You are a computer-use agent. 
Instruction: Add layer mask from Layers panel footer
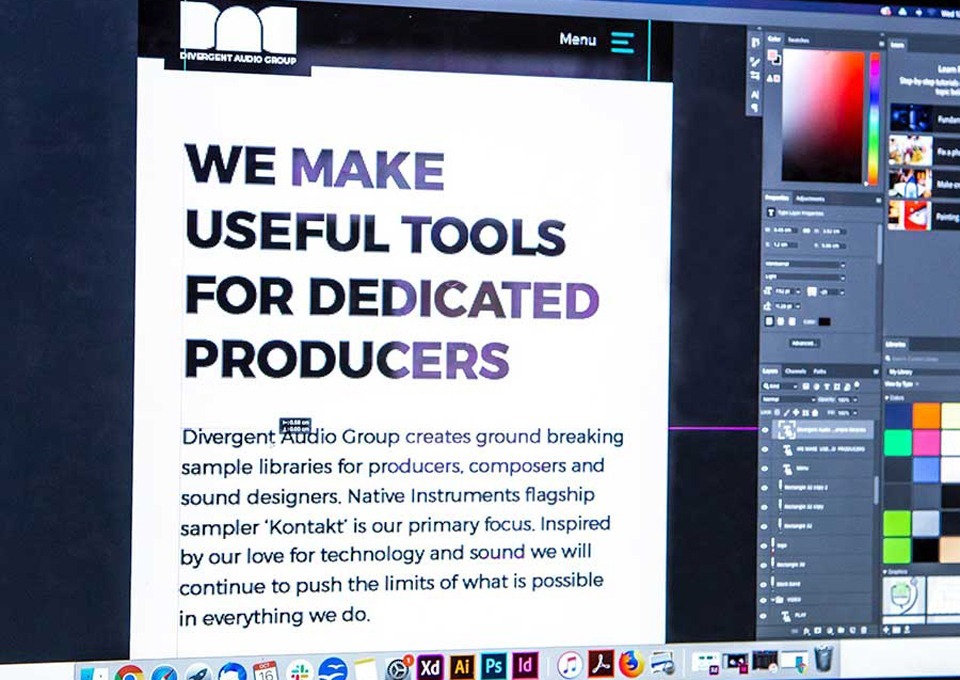coord(817,630)
